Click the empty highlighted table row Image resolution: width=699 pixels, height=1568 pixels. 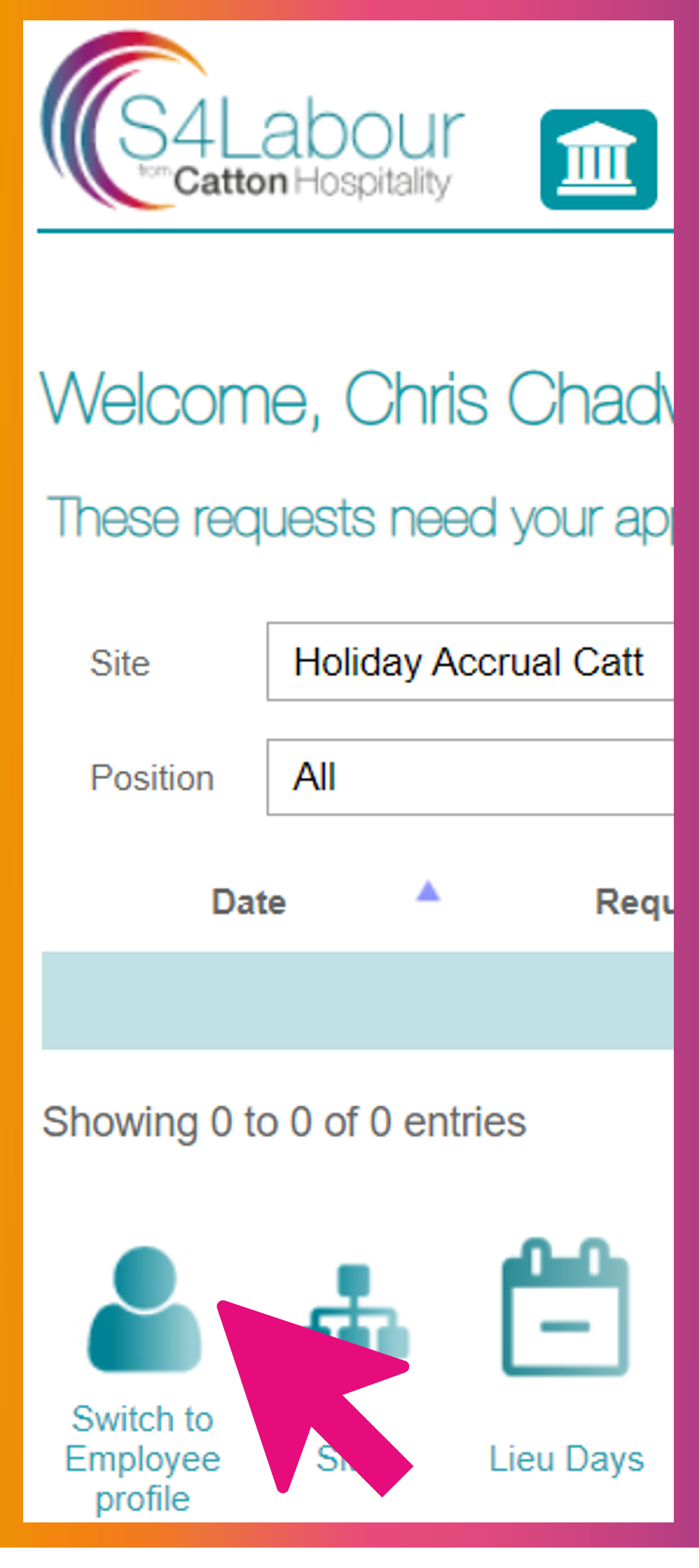point(358,1000)
